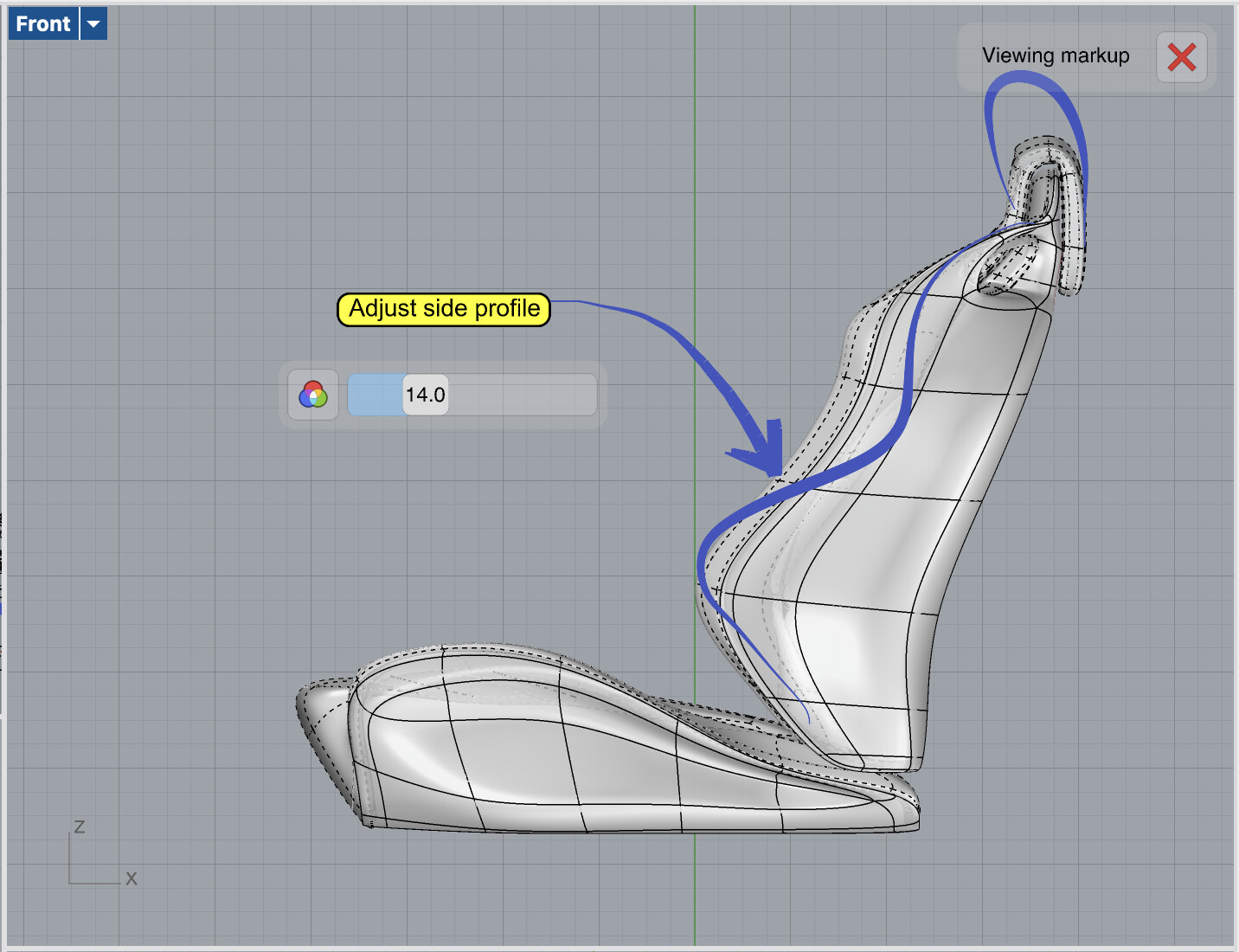Select the yellow "Adjust side profile" annotation

pos(444,309)
